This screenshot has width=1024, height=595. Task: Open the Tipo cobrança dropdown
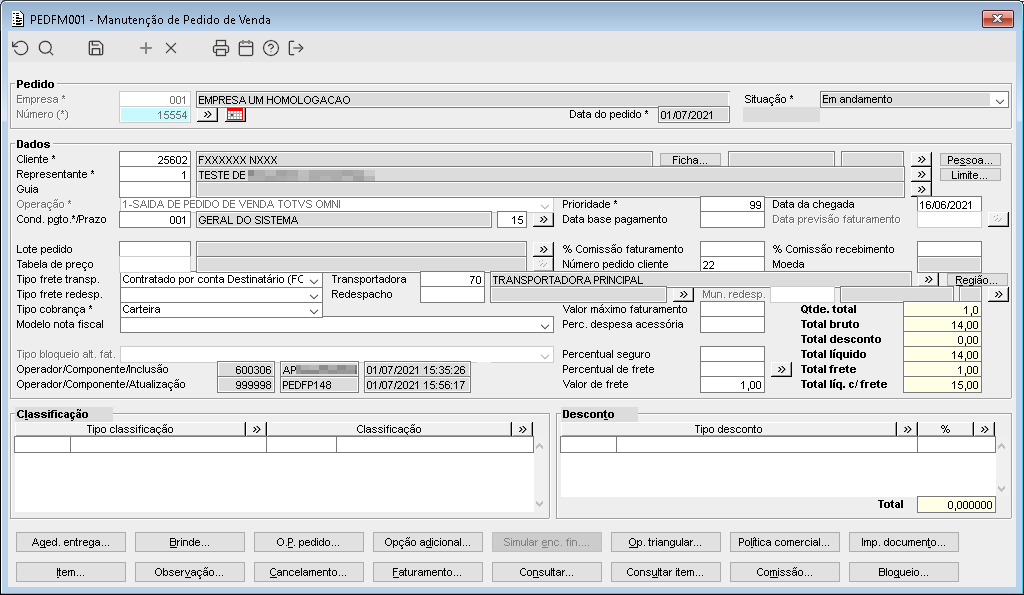click(x=314, y=310)
